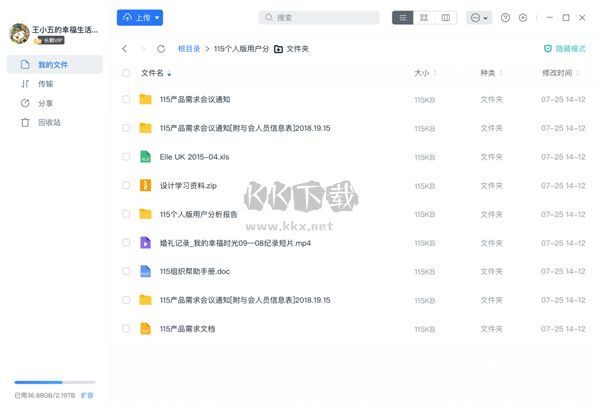
Task: Click the blue doc file icon
Action: (x=145, y=271)
